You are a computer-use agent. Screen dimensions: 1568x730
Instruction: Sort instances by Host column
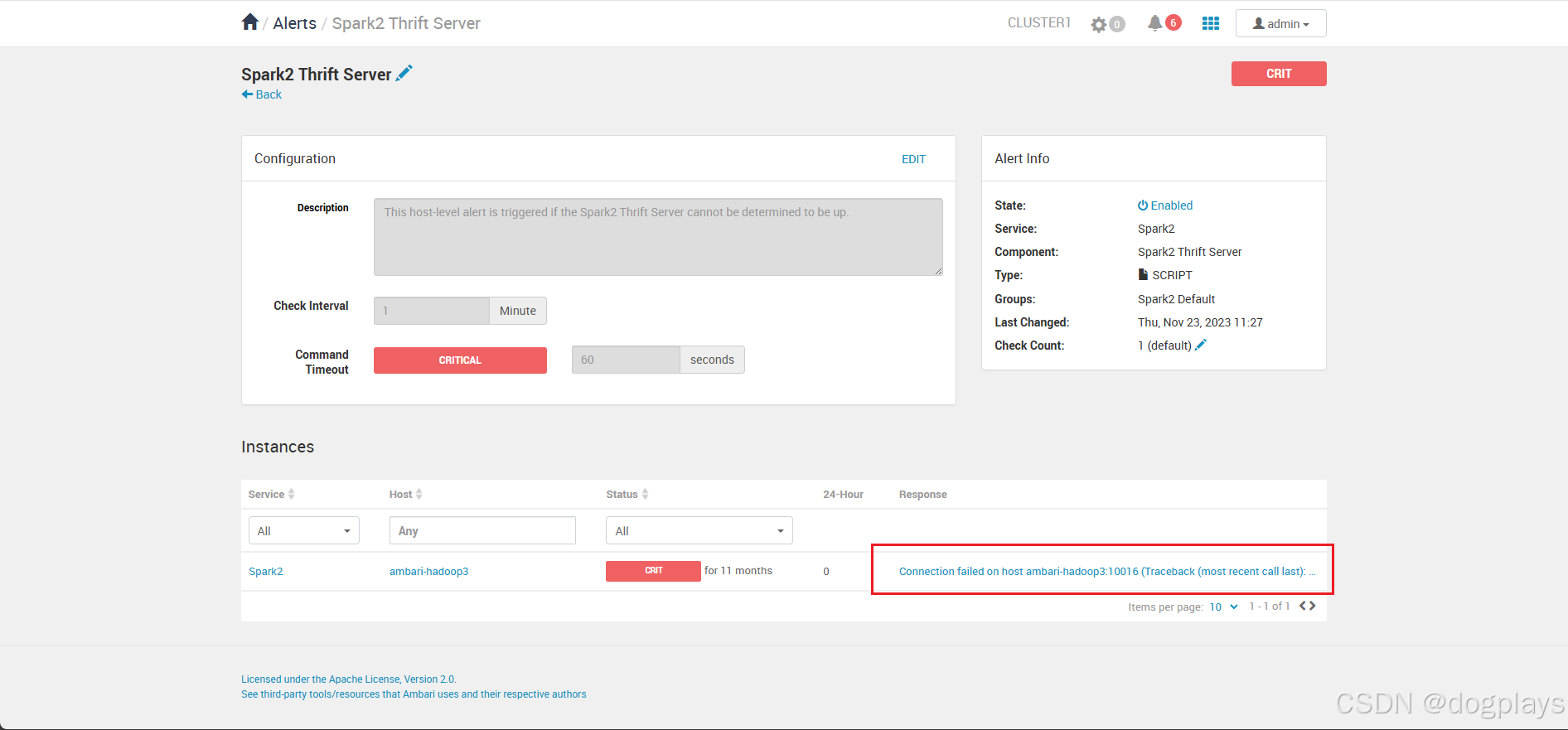405,494
